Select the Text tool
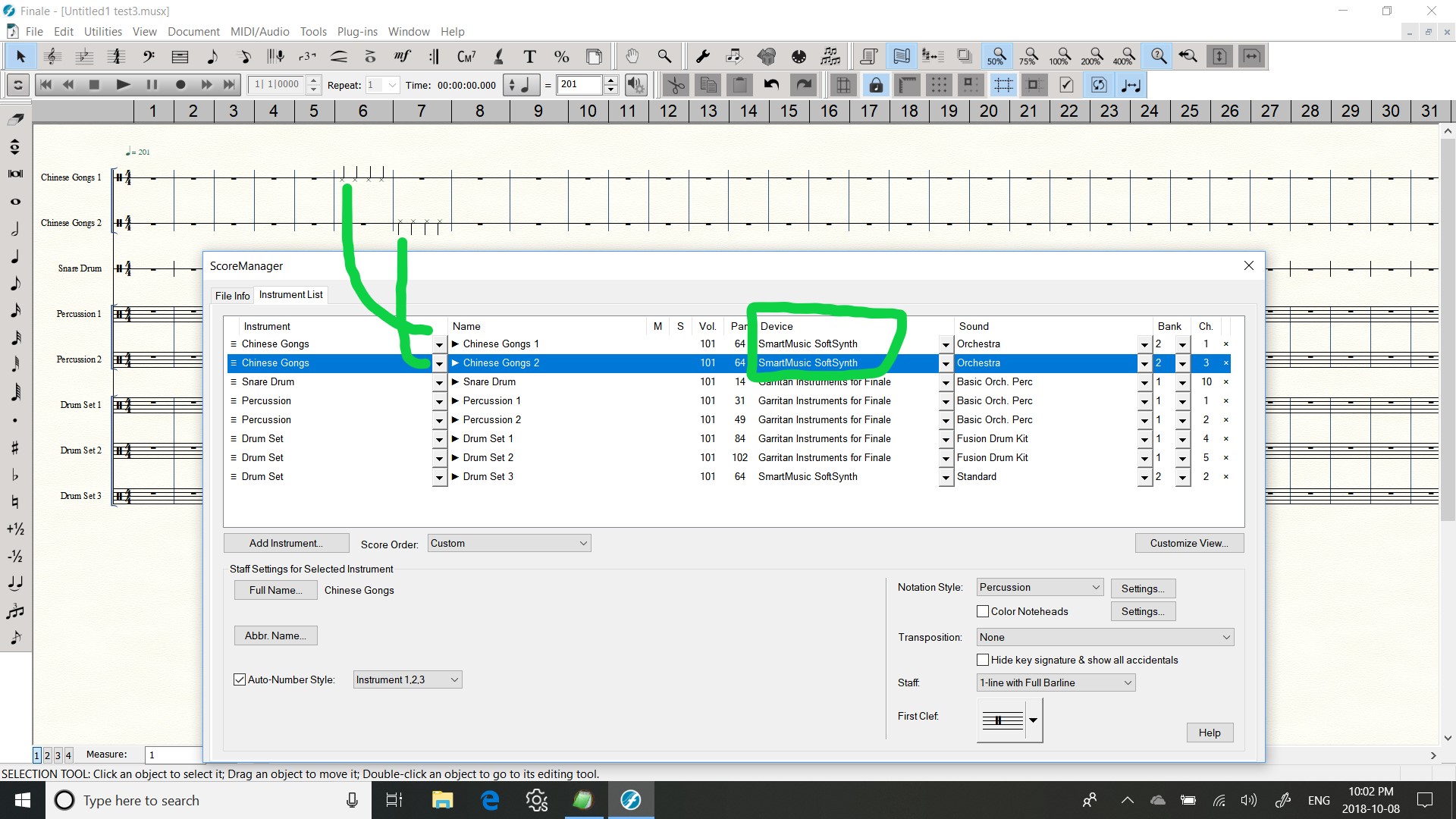Image resolution: width=1456 pixels, height=819 pixels. click(529, 56)
